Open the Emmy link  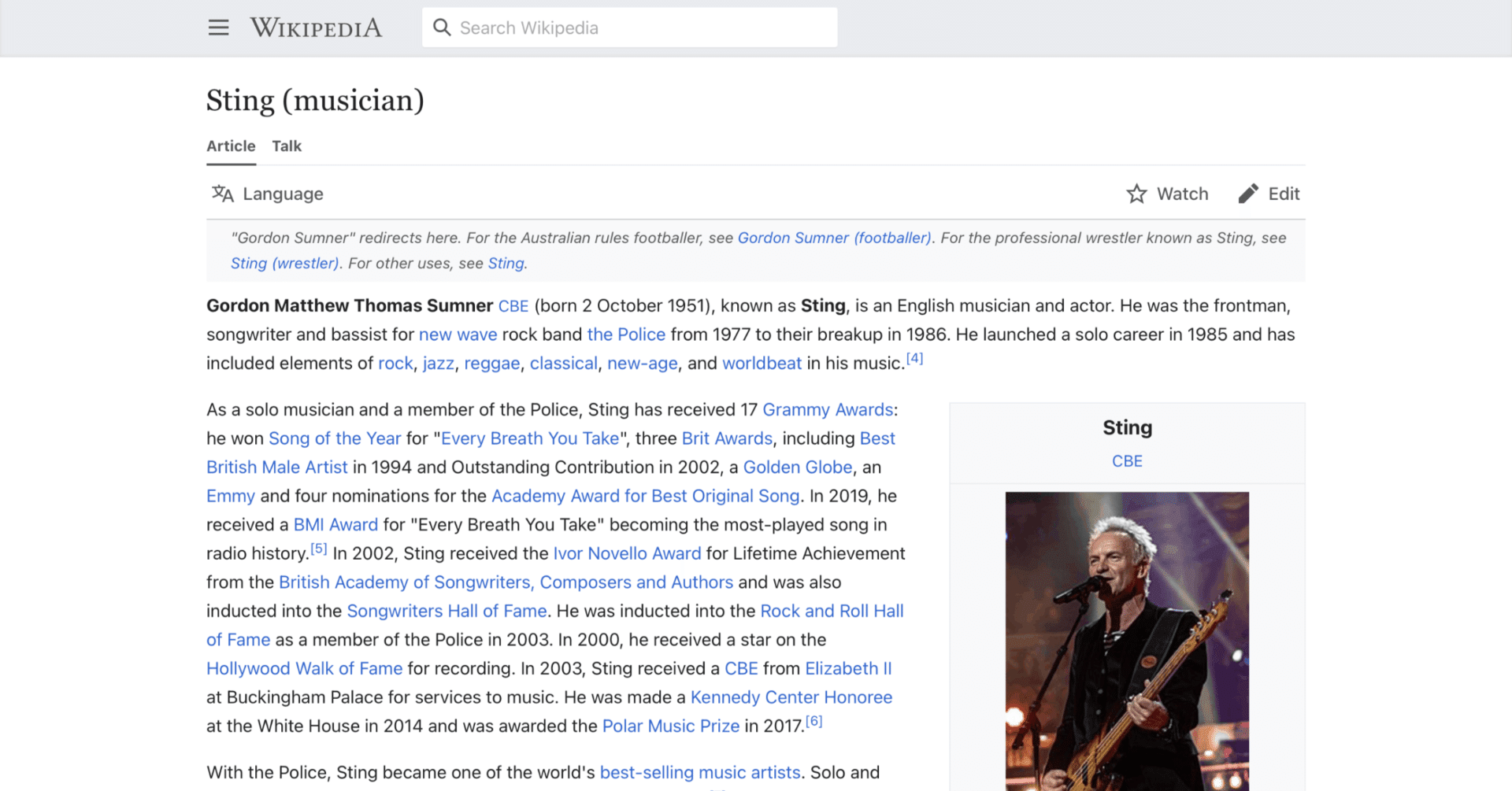click(x=231, y=496)
